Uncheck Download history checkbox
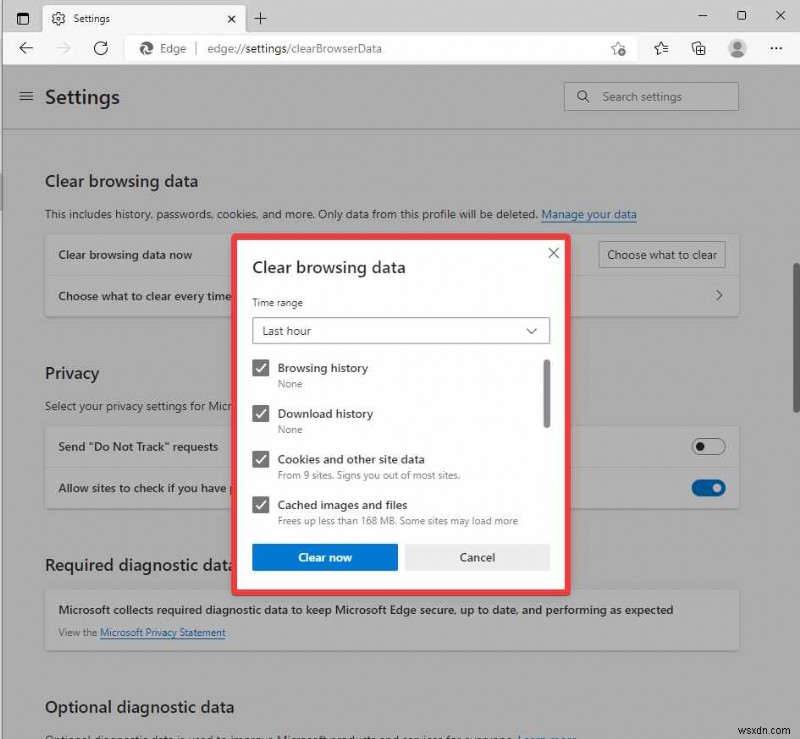This screenshot has height=739, width=800. coord(261,413)
